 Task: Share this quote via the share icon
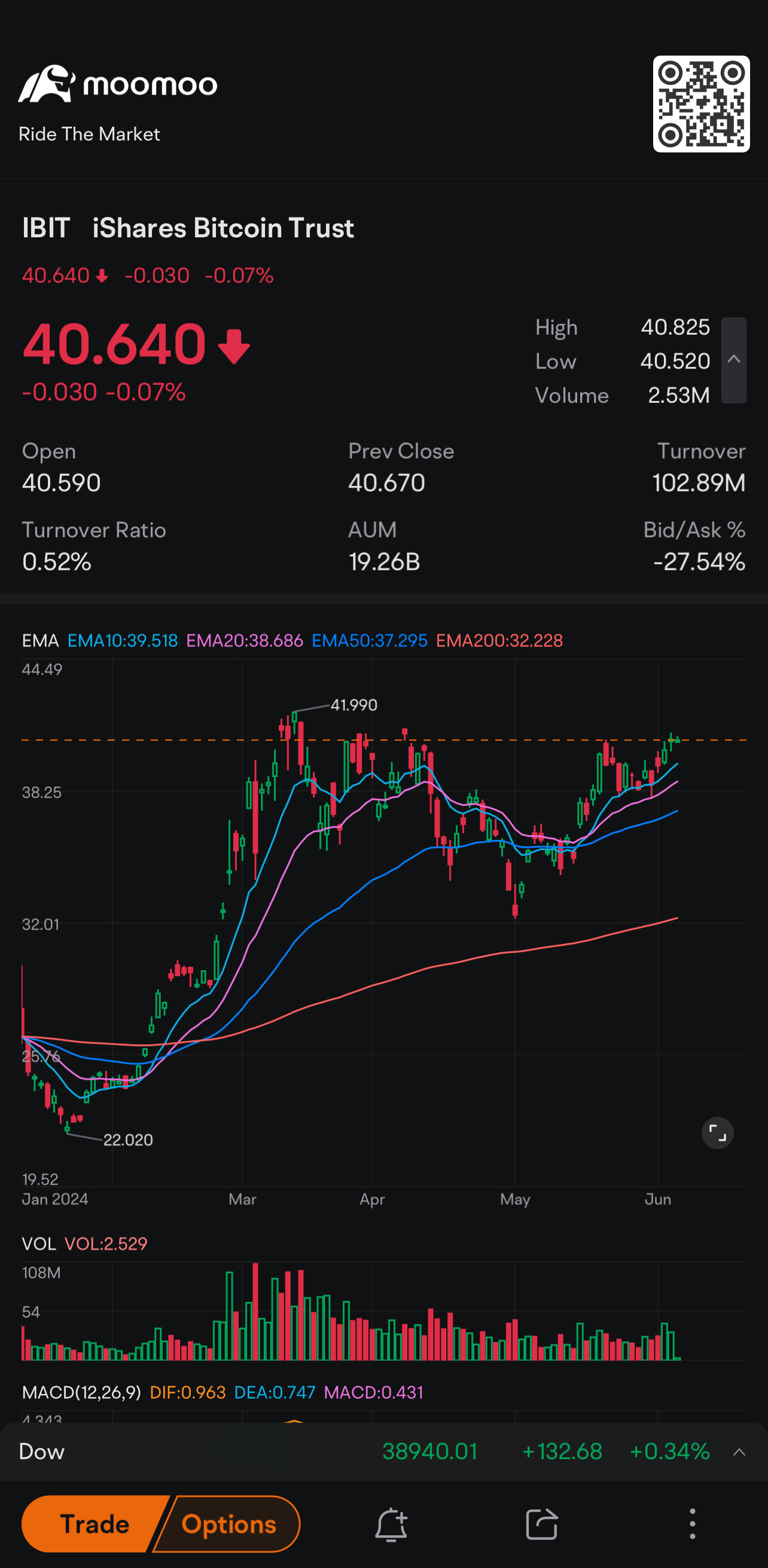541,1525
